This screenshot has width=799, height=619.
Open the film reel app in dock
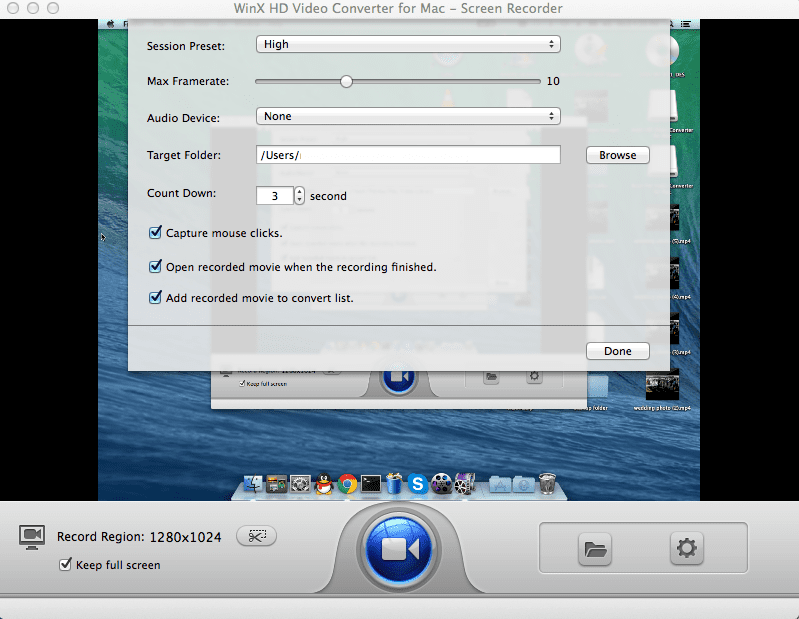coord(441,483)
